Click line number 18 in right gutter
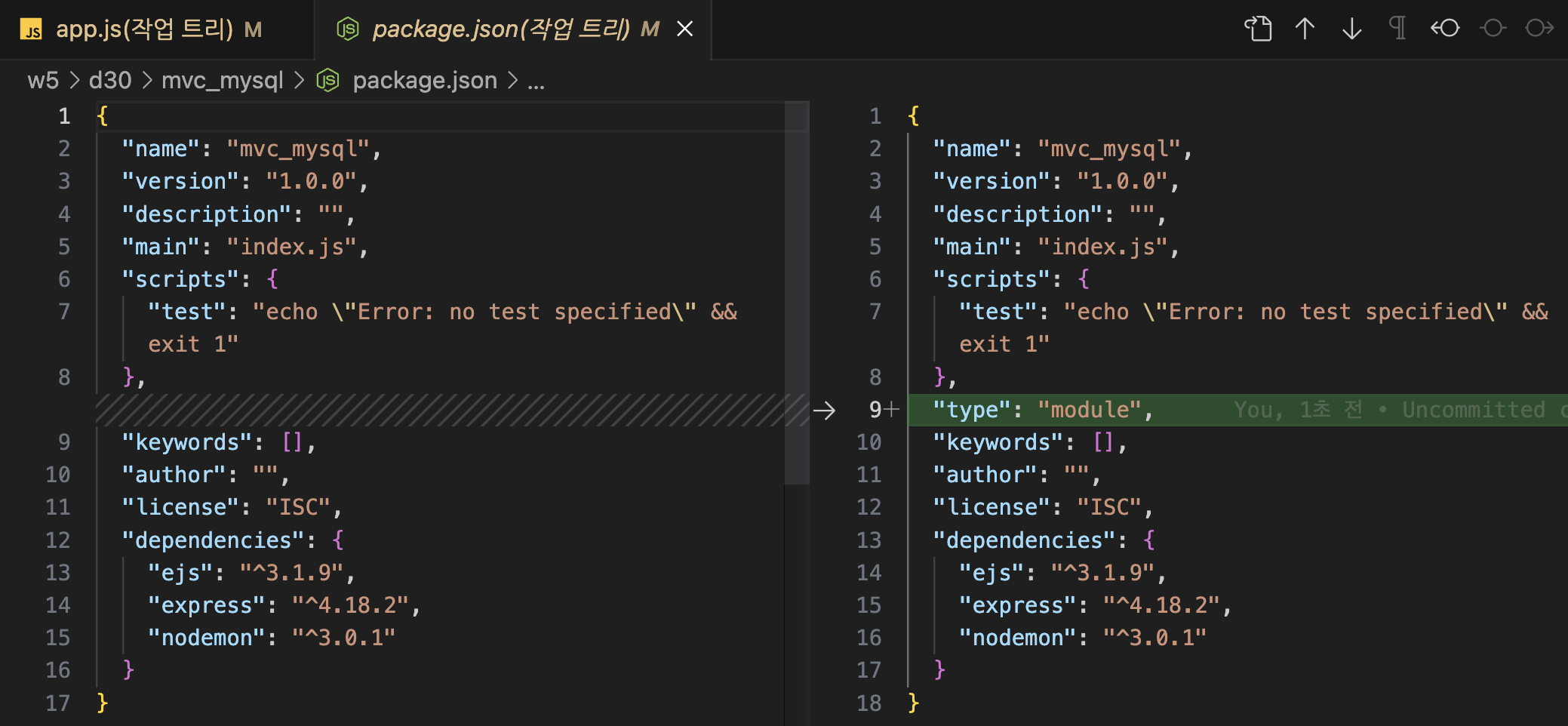1568x726 pixels. (x=869, y=703)
